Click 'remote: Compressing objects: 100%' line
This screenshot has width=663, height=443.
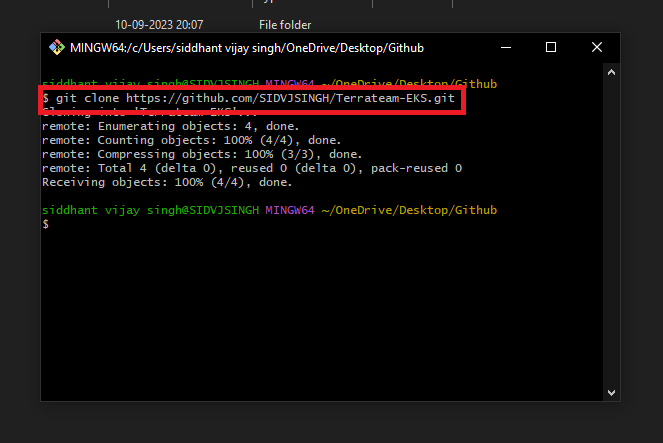[x=202, y=154]
